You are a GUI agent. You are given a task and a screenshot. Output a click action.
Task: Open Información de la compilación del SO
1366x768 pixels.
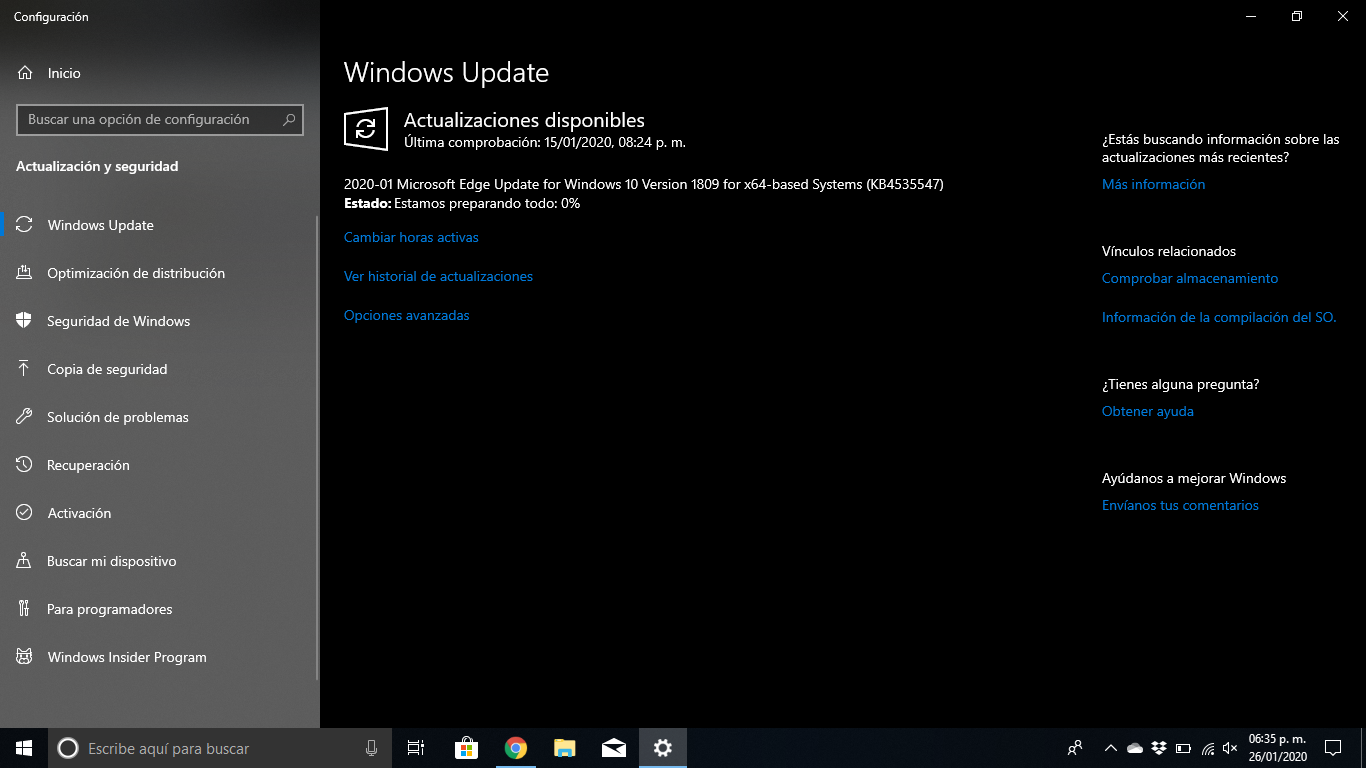coord(1219,318)
